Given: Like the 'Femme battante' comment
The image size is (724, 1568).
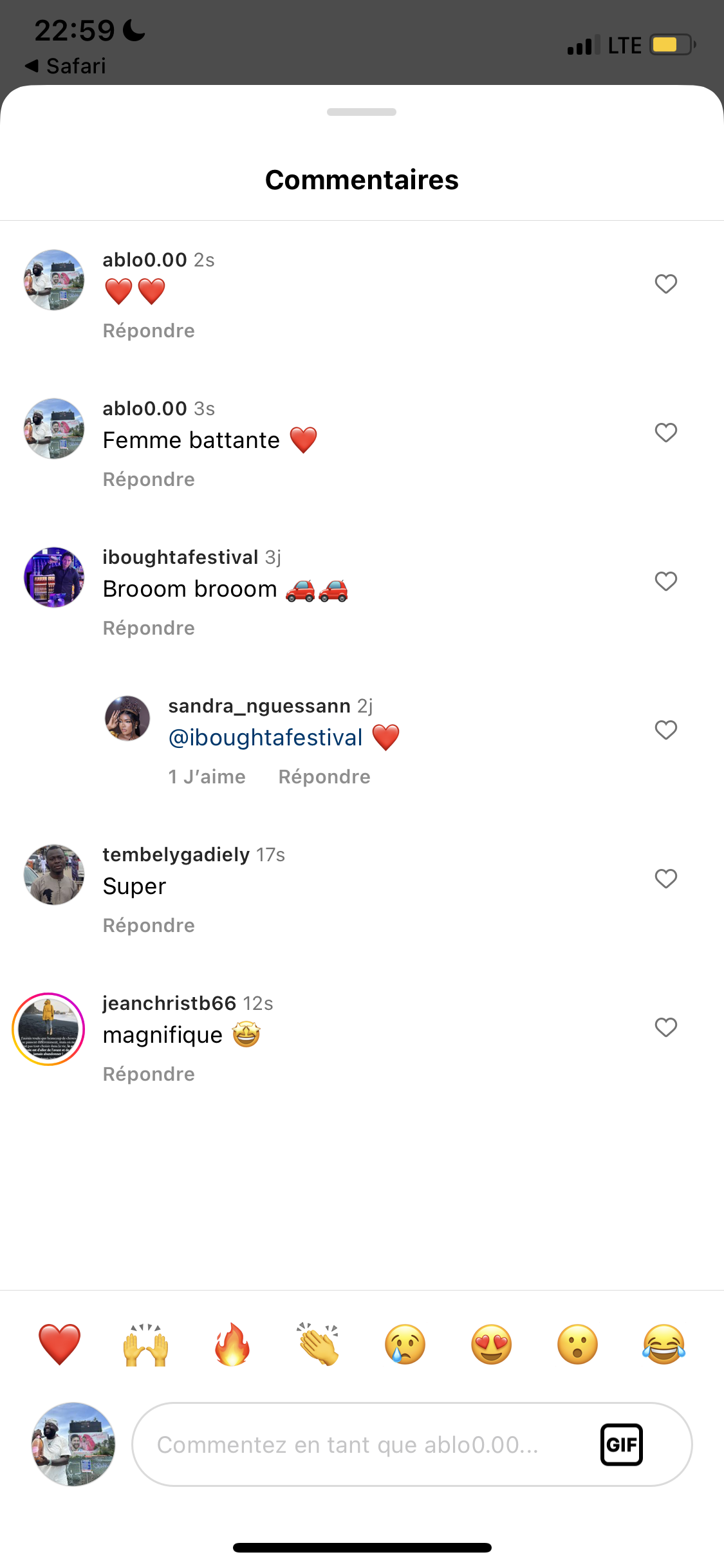Looking at the screenshot, I should [x=665, y=433].
